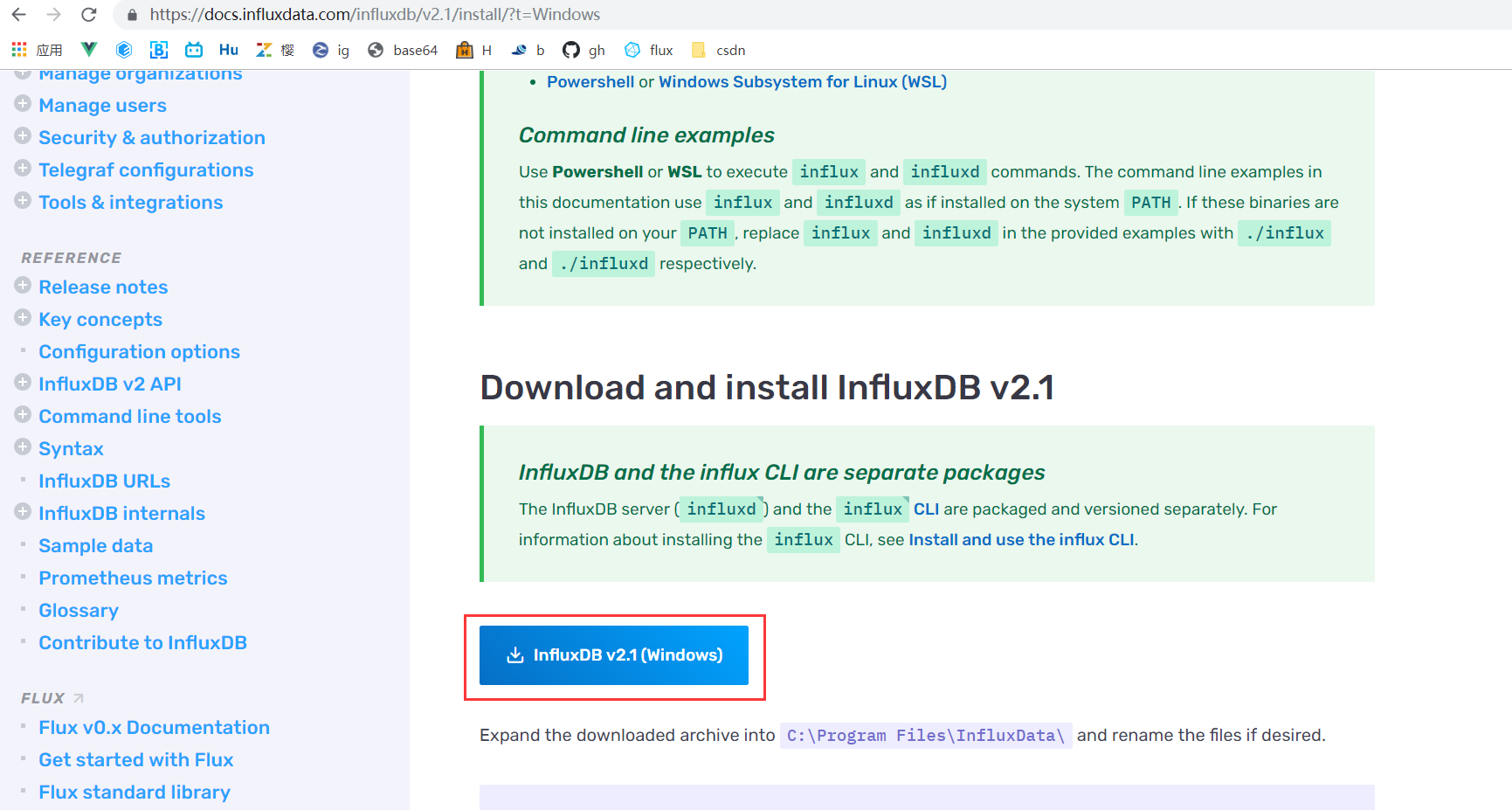Click the ig bookmark shortcut
1512x810 pixels.
pyautogui.click(x=331, y=50)
